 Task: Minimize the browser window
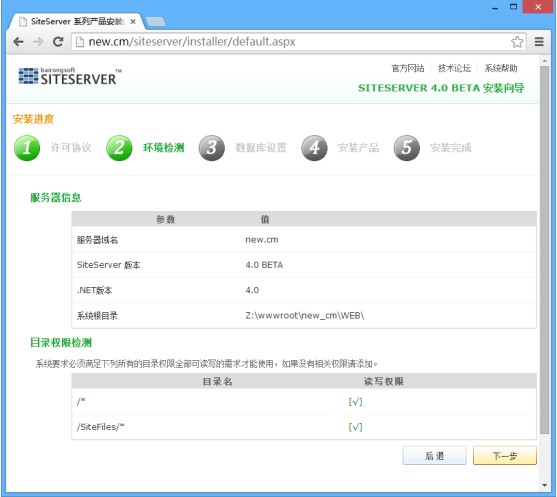coord(495,7)
